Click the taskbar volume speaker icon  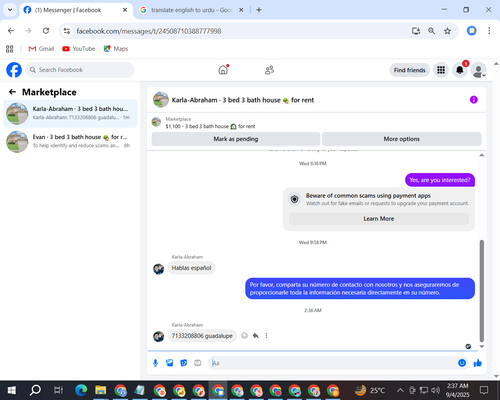435,390
